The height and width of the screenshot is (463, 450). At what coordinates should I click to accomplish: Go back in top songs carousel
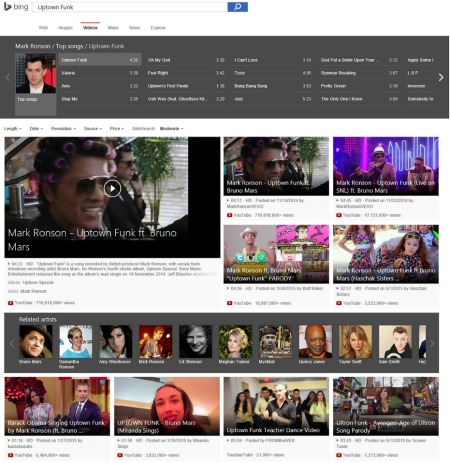coord(8,78)
